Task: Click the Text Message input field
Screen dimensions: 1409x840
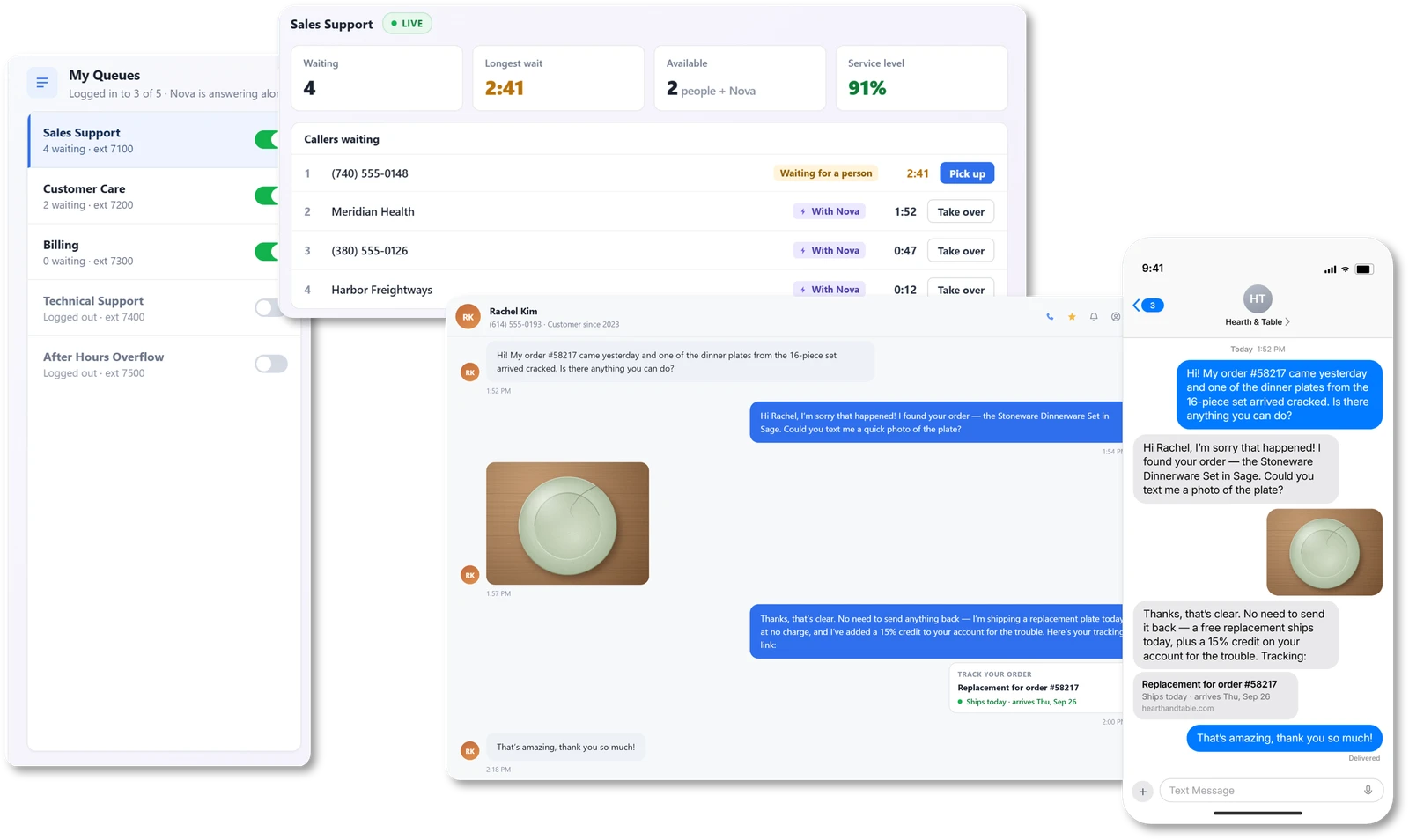Action: tap(1271, 791)
